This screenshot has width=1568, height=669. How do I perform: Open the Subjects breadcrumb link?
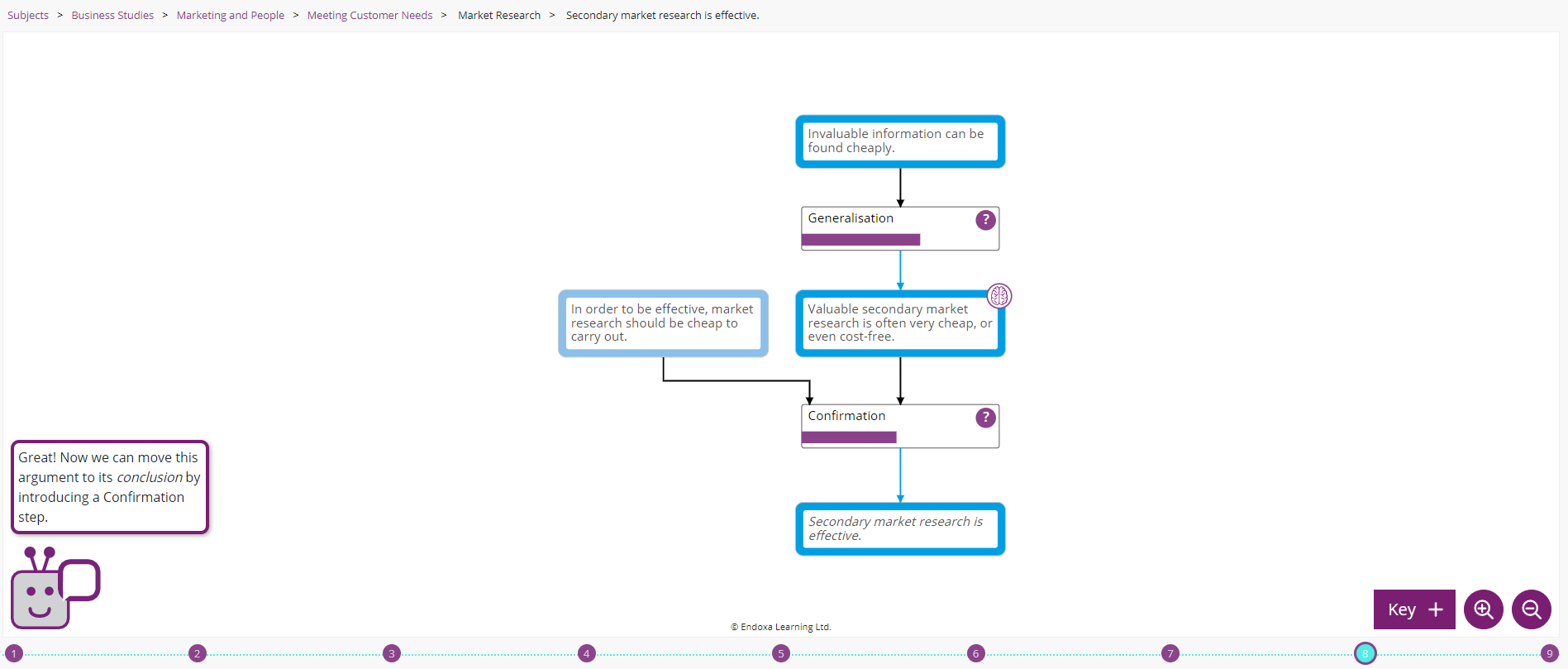point(28,16)
